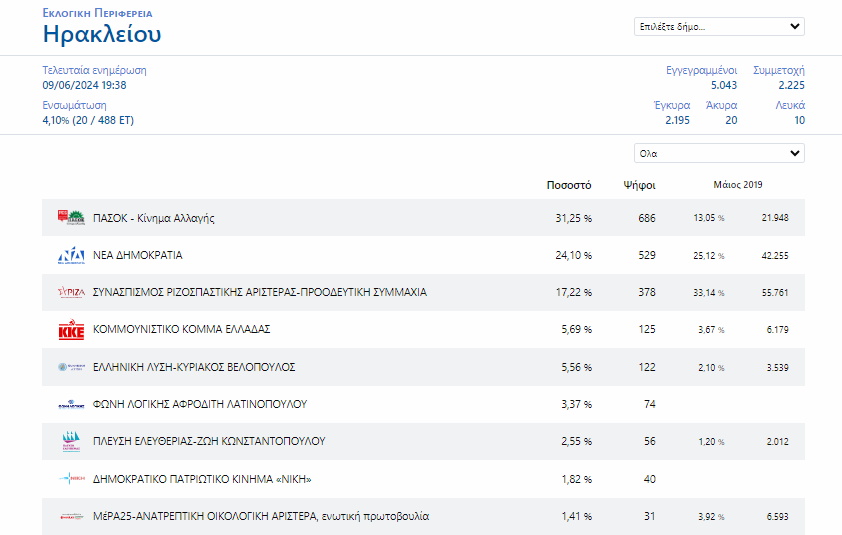The height and width of the screenshot is (535, 842).
Task: Click the ΠΑΣΟΚ party logo icon
Action: coord(71,218)
